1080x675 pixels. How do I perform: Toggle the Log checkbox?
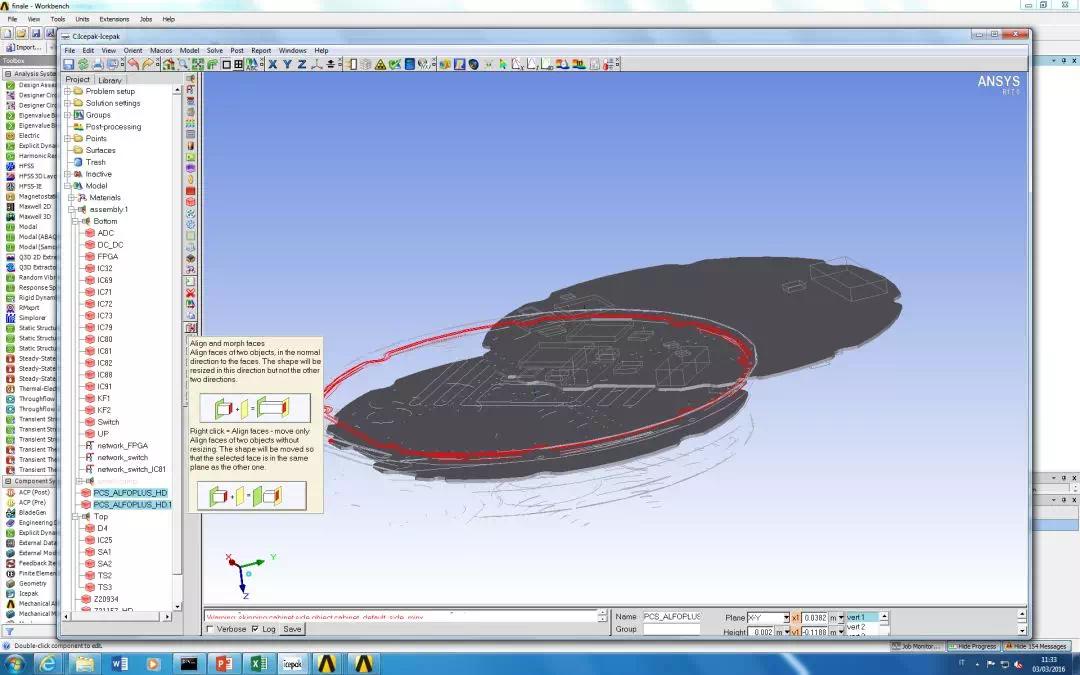255,629
